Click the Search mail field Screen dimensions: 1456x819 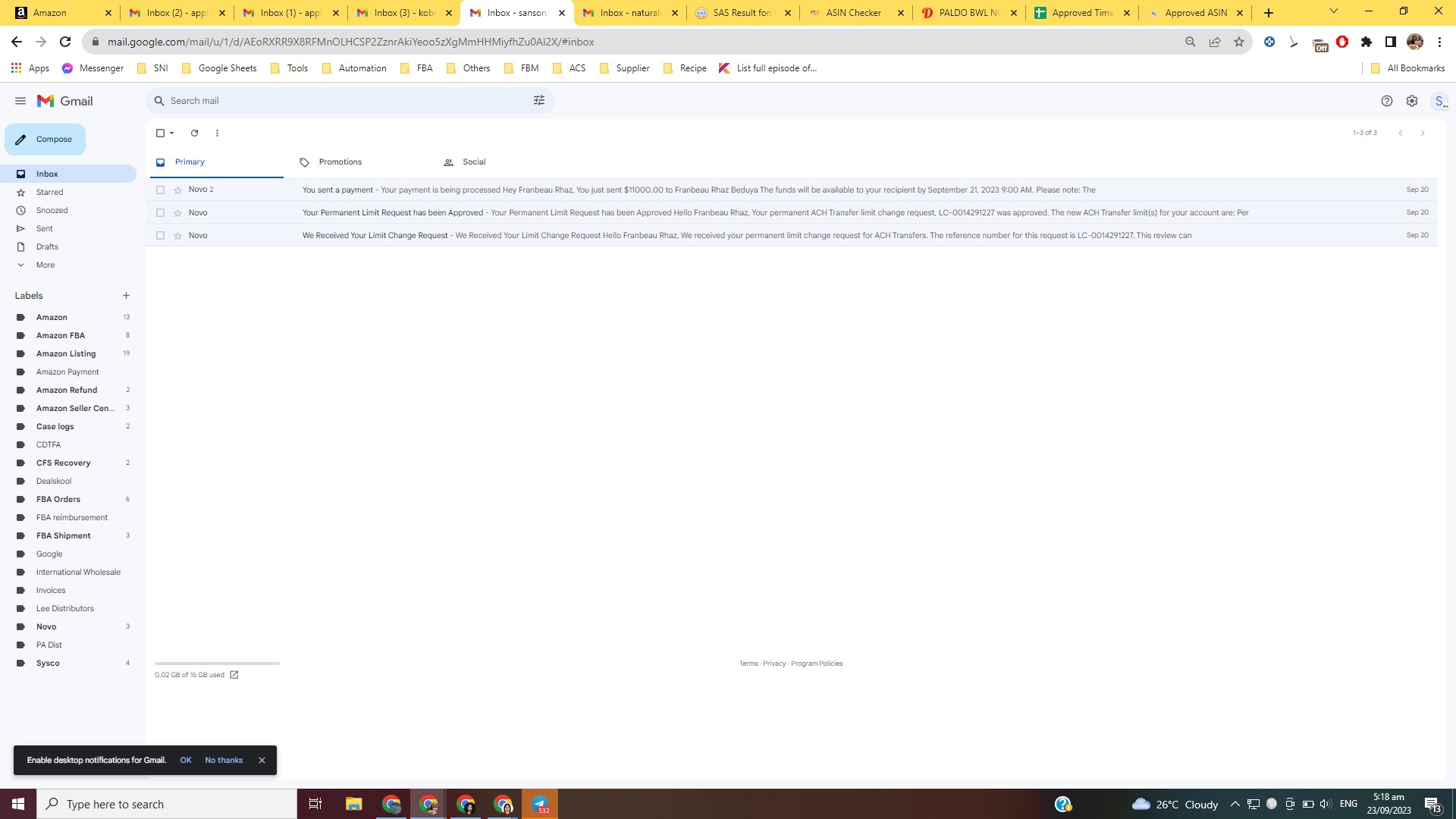coord(349,101)
